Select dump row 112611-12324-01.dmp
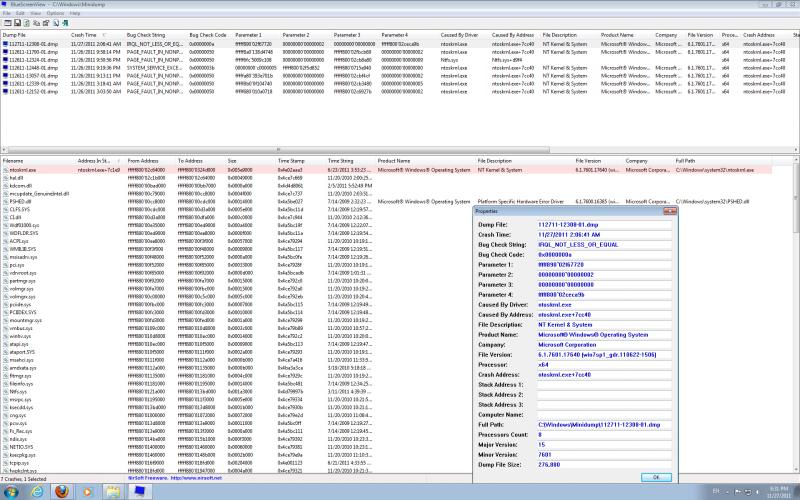The height and width of the screenshot is (500, 800). pyautogui.click(x=398, y=60)
